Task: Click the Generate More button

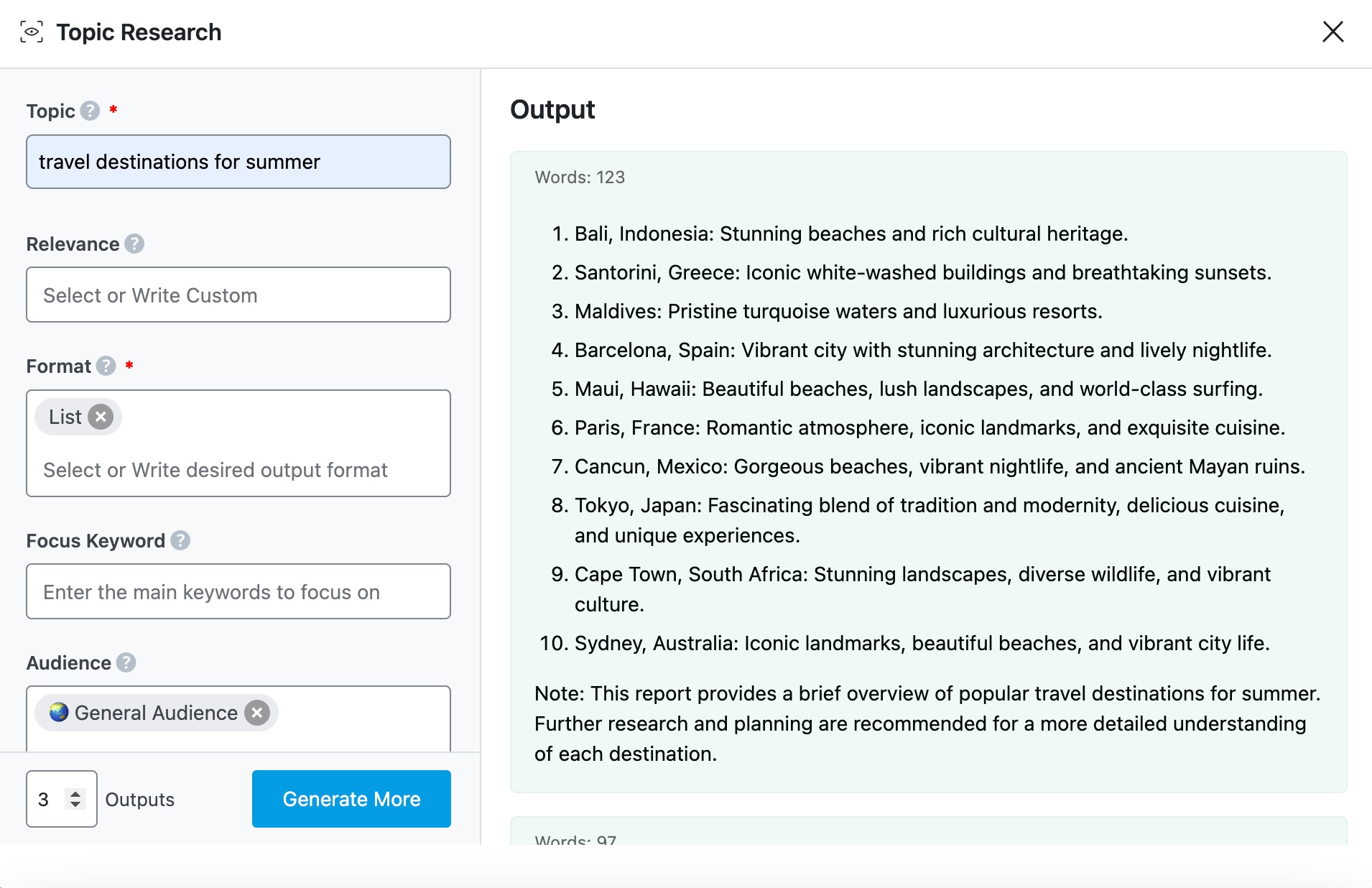Action: (351, 799)
